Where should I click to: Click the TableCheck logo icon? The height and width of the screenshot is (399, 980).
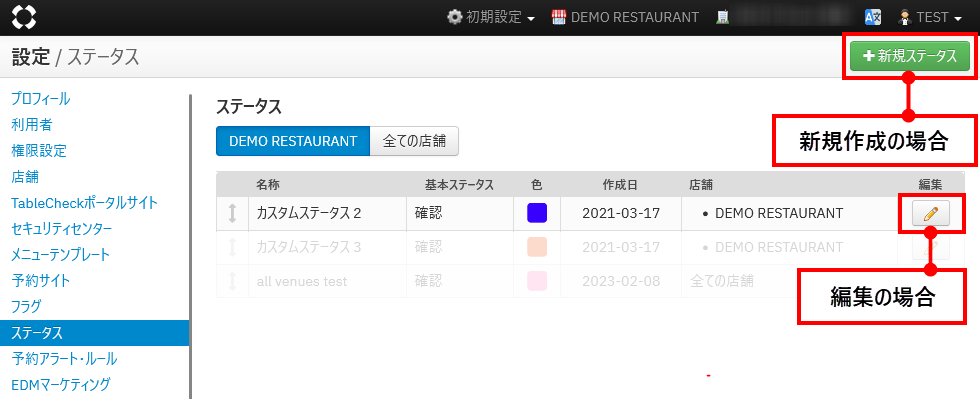[x=24, y=17]
